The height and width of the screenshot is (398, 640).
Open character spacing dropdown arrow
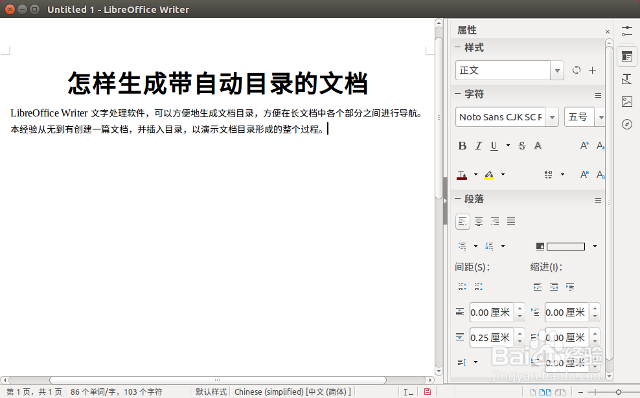562,175
